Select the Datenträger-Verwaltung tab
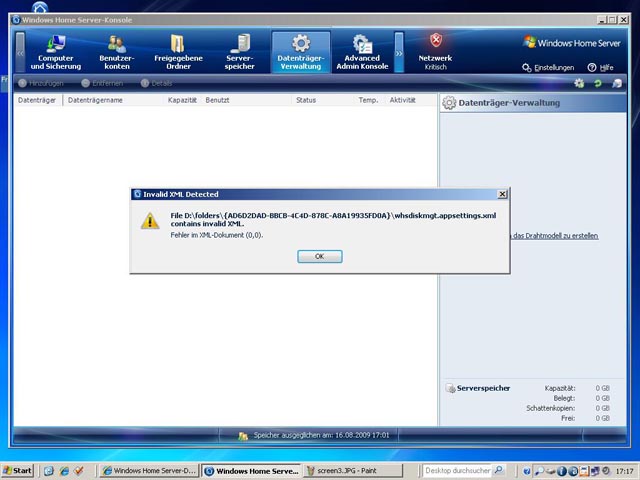Image resolution: width=640 pixels, height=480 pixels. 301,52
